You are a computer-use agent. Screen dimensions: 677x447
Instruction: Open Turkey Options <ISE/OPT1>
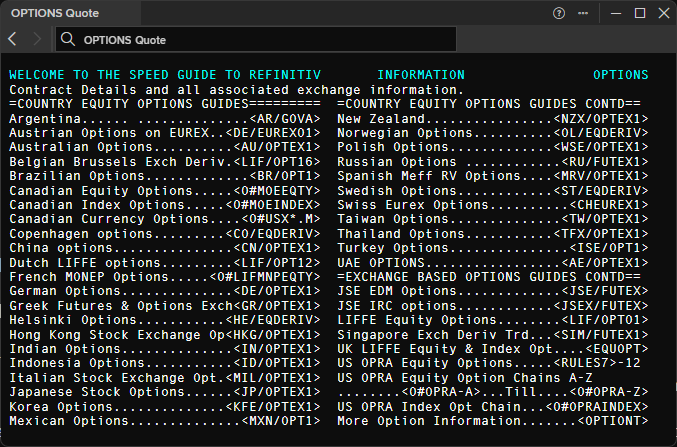click(x=609, y=248)
